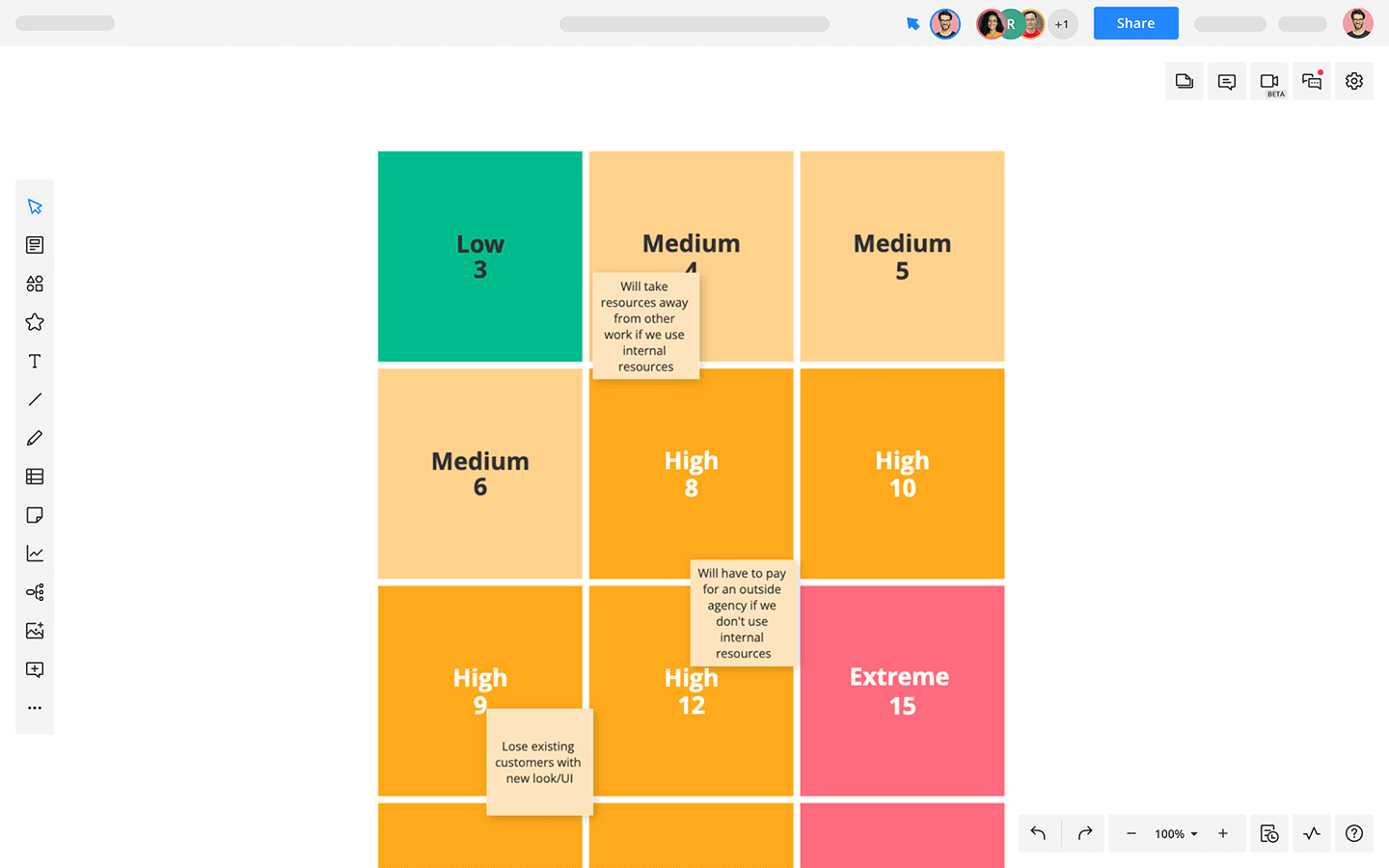Show more tools with ellipsis
The image size is (1389, 868).
[x=35, y=708]
